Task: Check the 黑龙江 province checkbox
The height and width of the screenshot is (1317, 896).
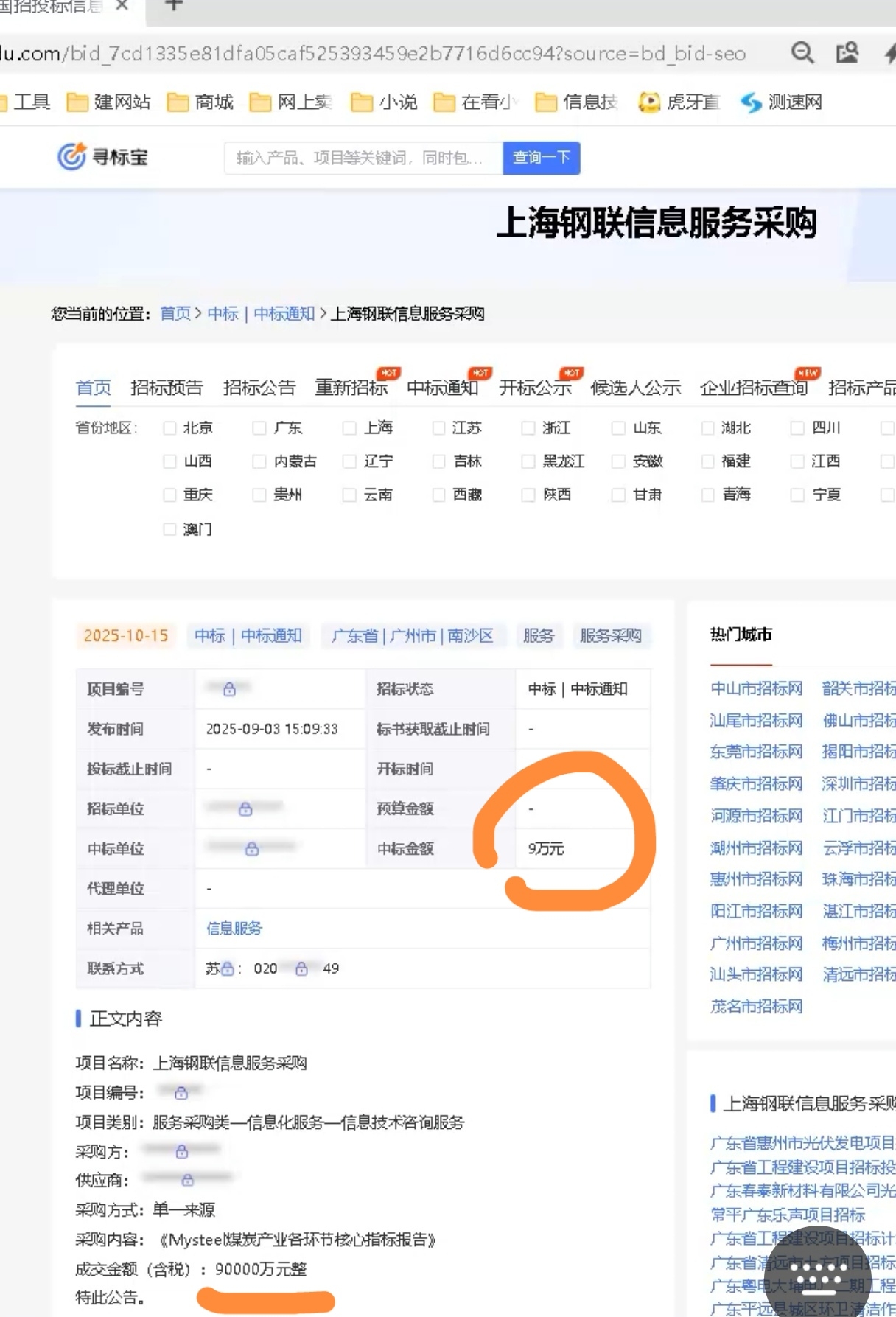Action: pyautogui.click(x=528, y=461)
